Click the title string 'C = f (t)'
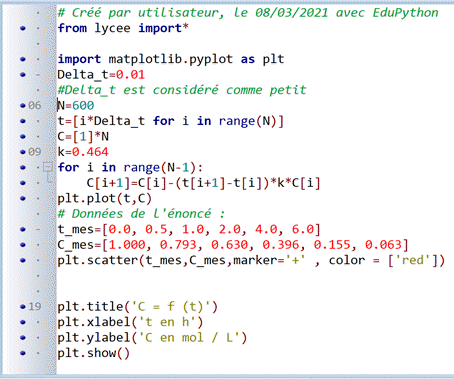 coord(171,306)
